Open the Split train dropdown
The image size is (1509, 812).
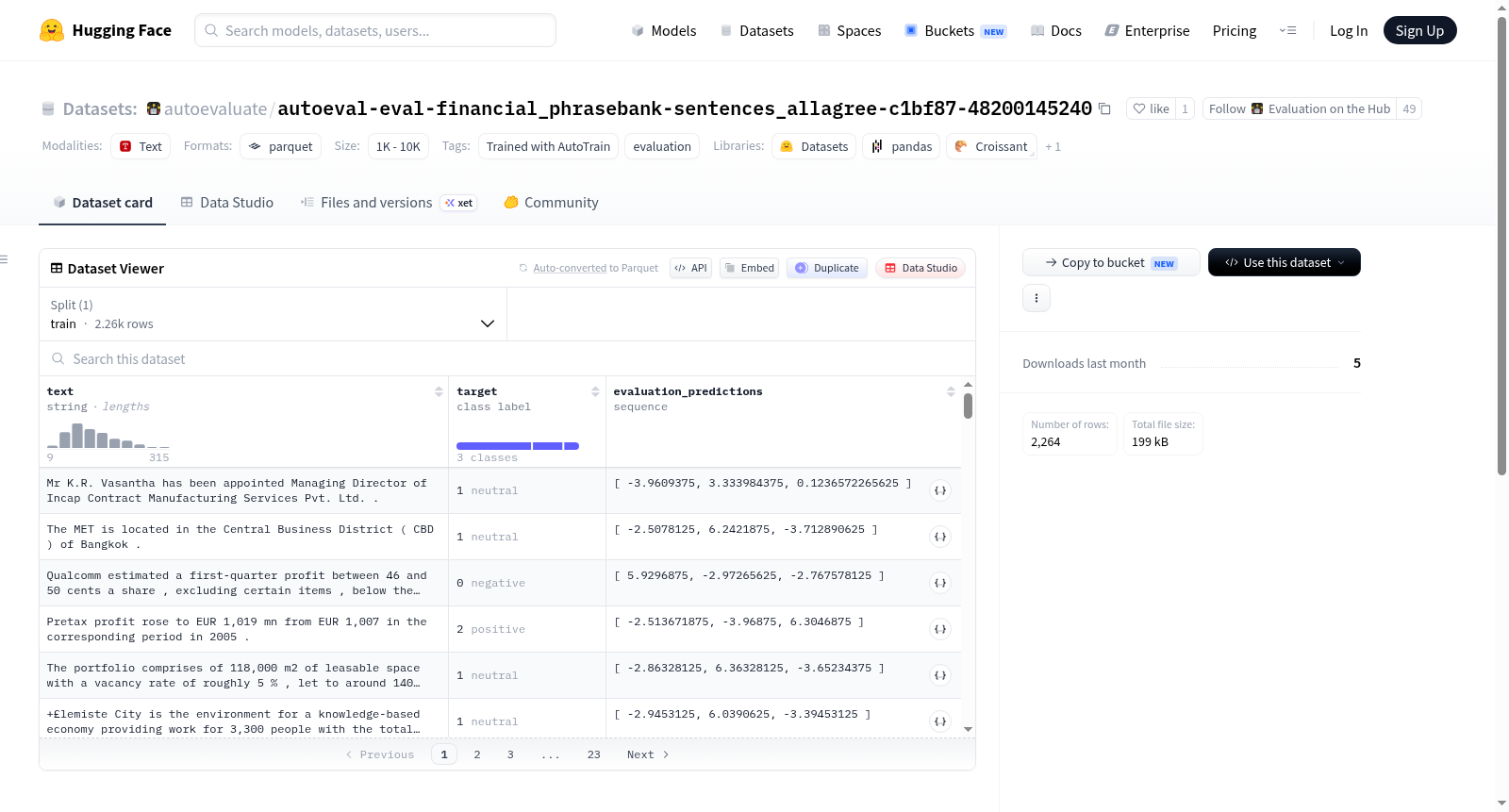274,314
